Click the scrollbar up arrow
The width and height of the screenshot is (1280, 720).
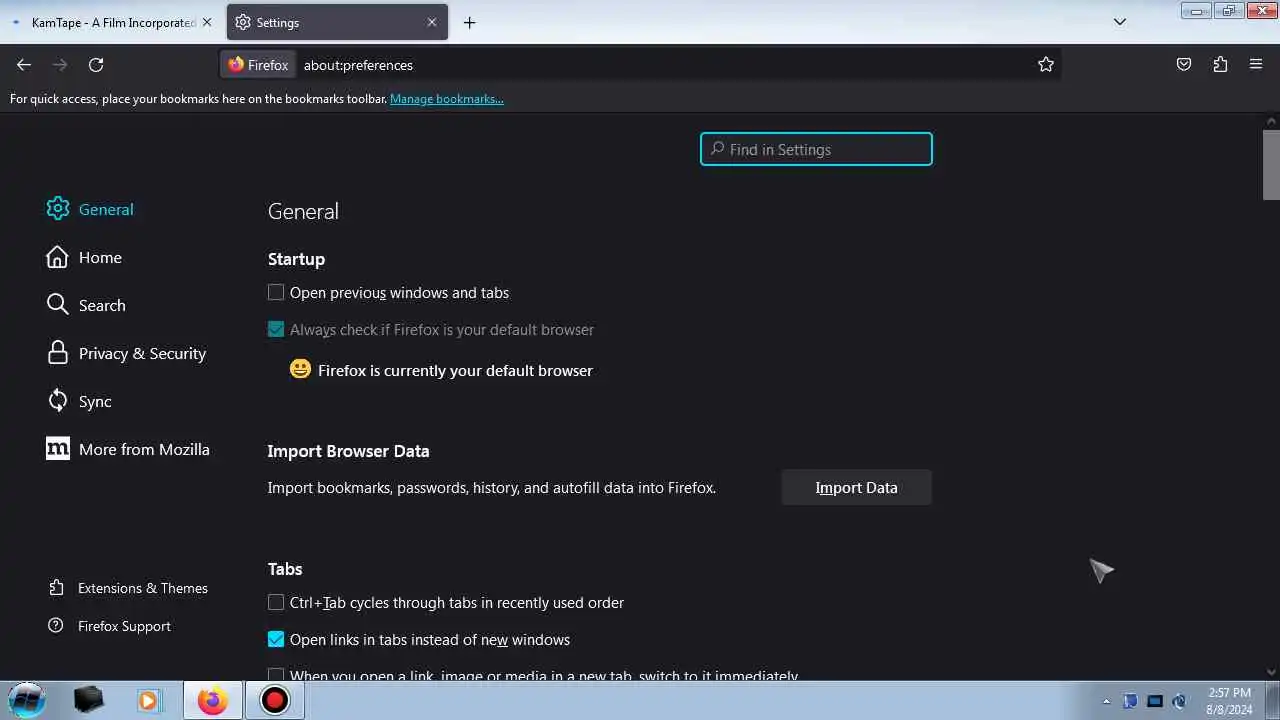(x=1271, y=121)
